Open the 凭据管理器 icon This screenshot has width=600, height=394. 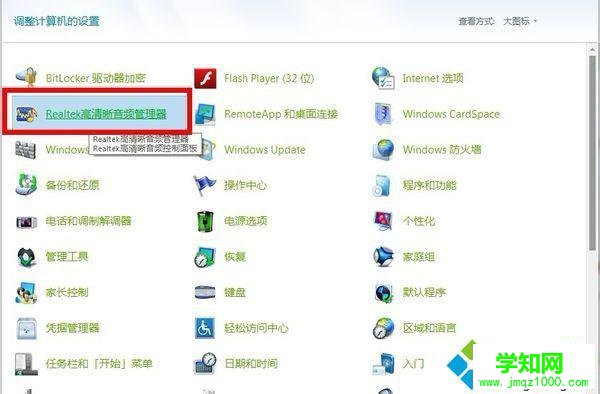(26, 328)
